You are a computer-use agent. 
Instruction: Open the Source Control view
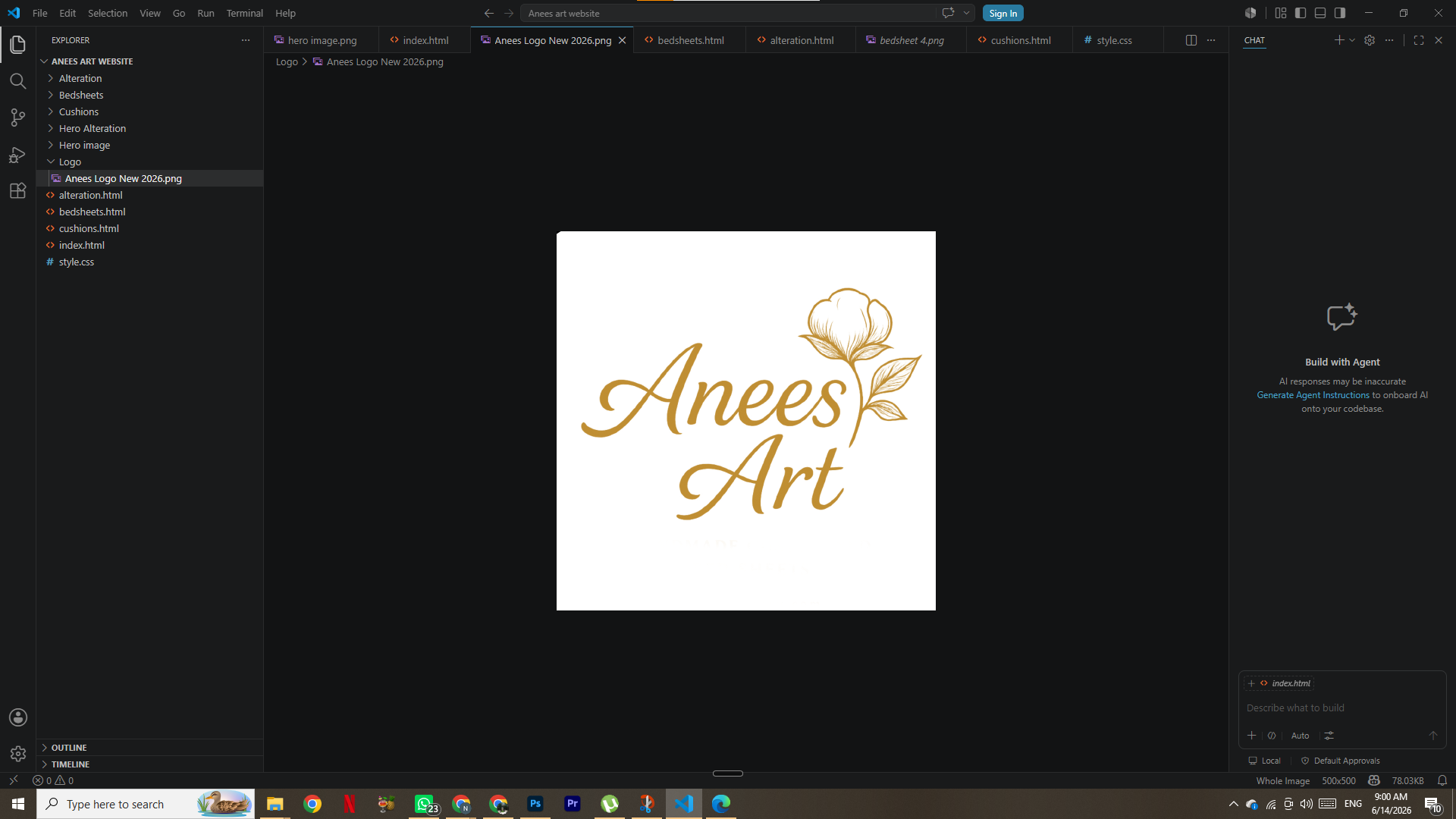coord(17,118)
